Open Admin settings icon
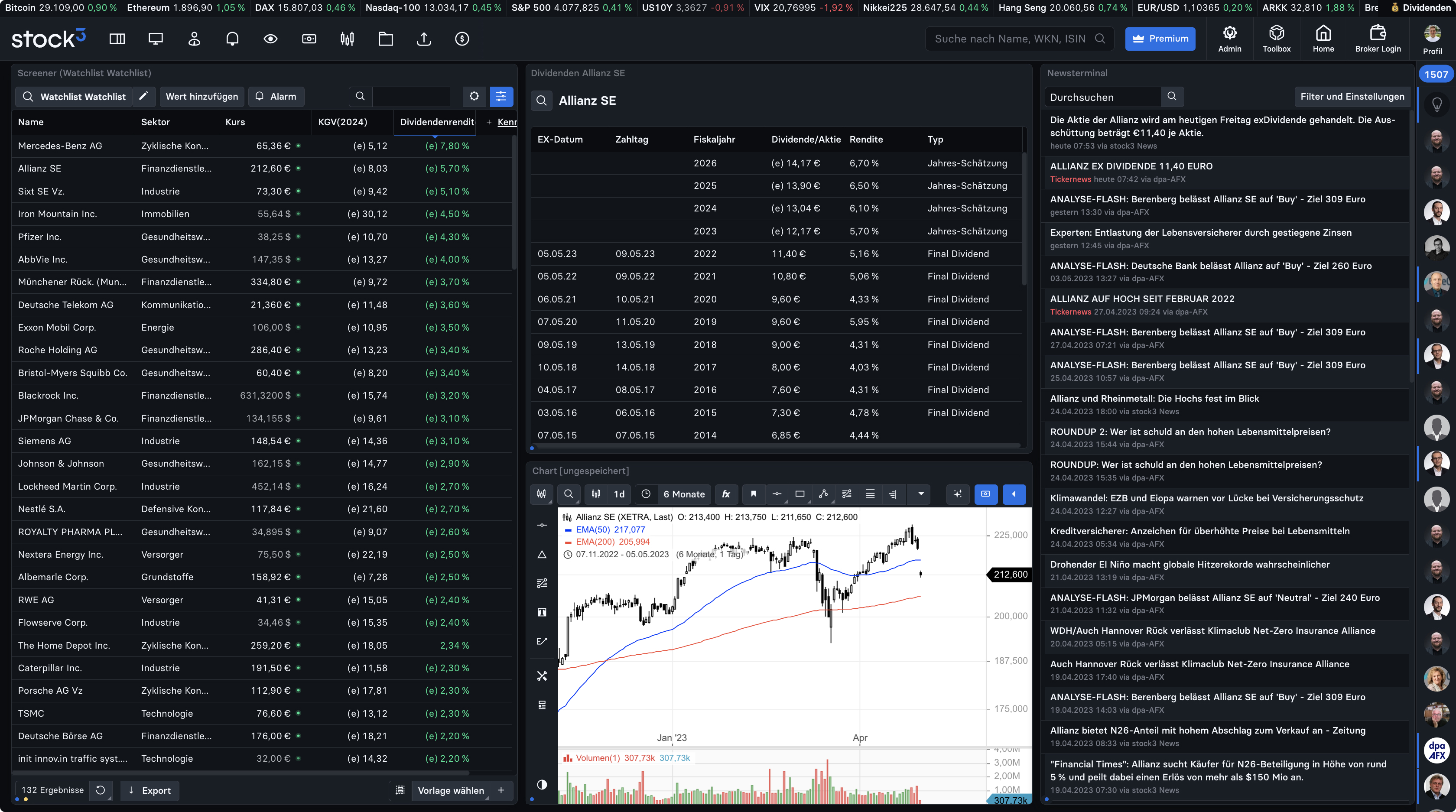This screenshot has width=1456, height=812. [1229, 39]
